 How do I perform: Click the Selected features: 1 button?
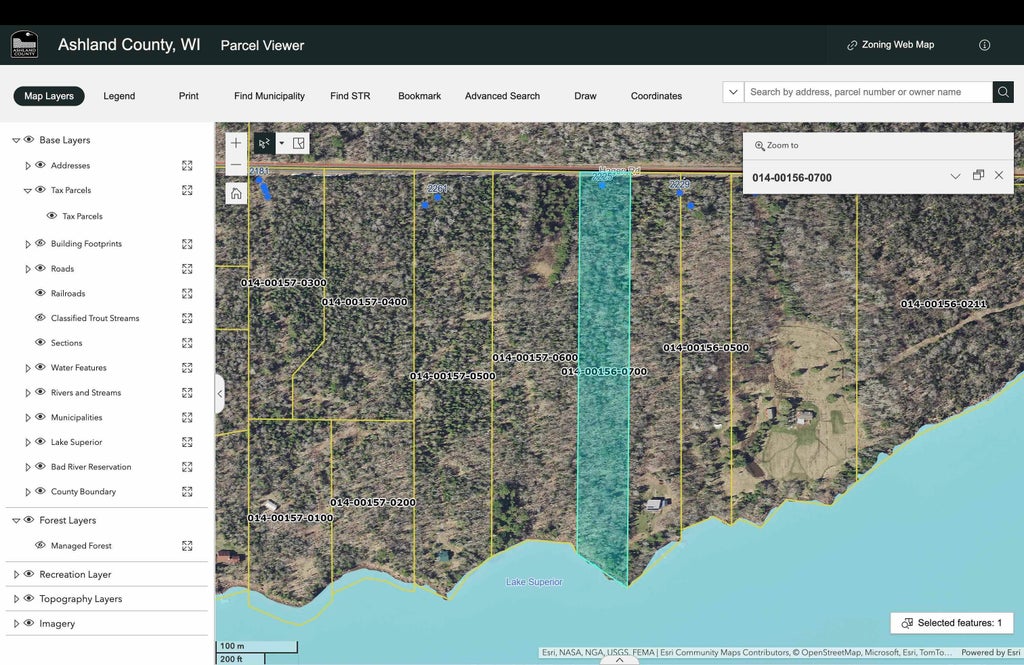point(951,623)
